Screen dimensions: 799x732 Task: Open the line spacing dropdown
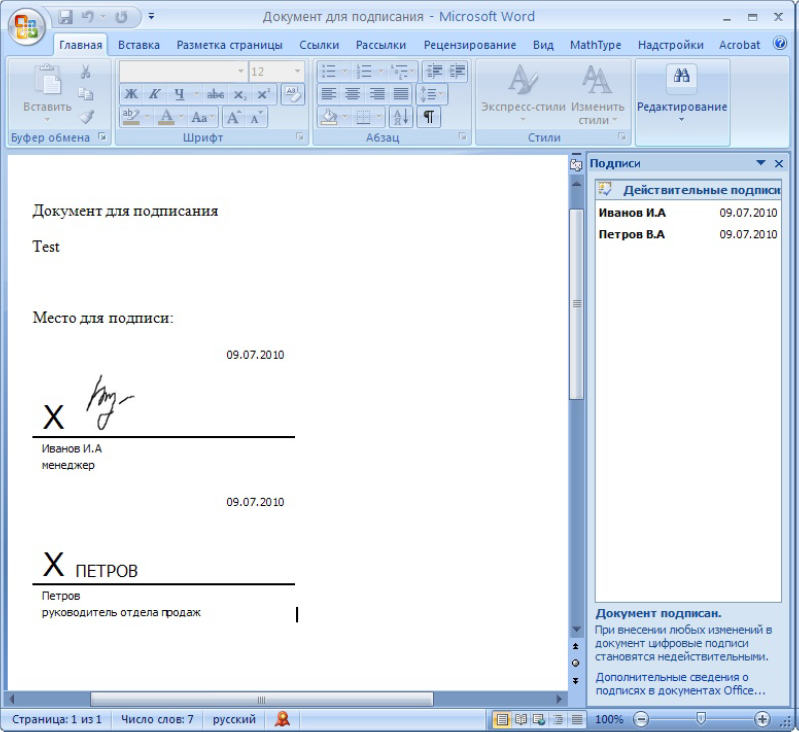(x=432, y=94)
